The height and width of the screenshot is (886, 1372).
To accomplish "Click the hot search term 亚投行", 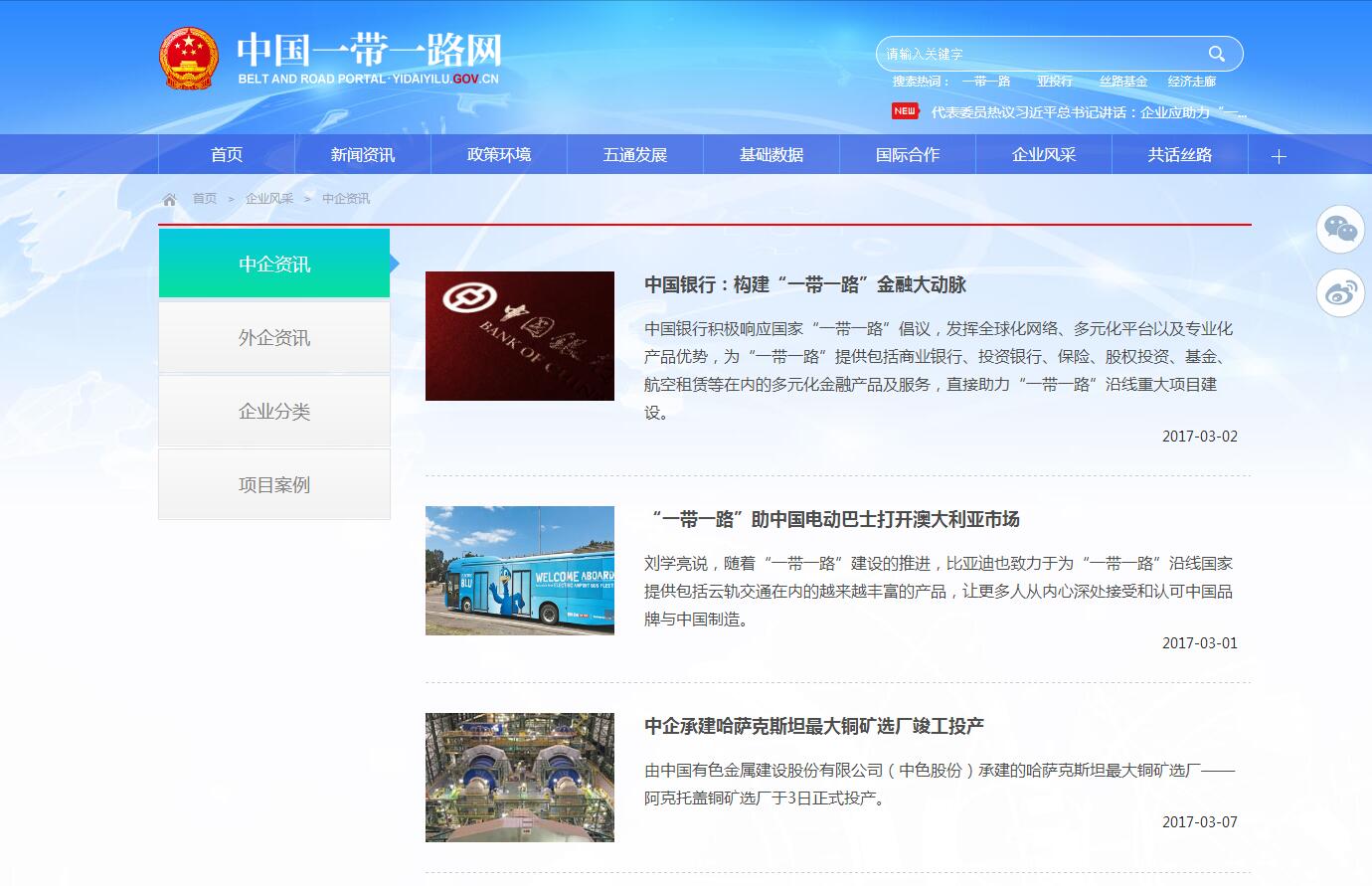I will (x=1054, y=82).
